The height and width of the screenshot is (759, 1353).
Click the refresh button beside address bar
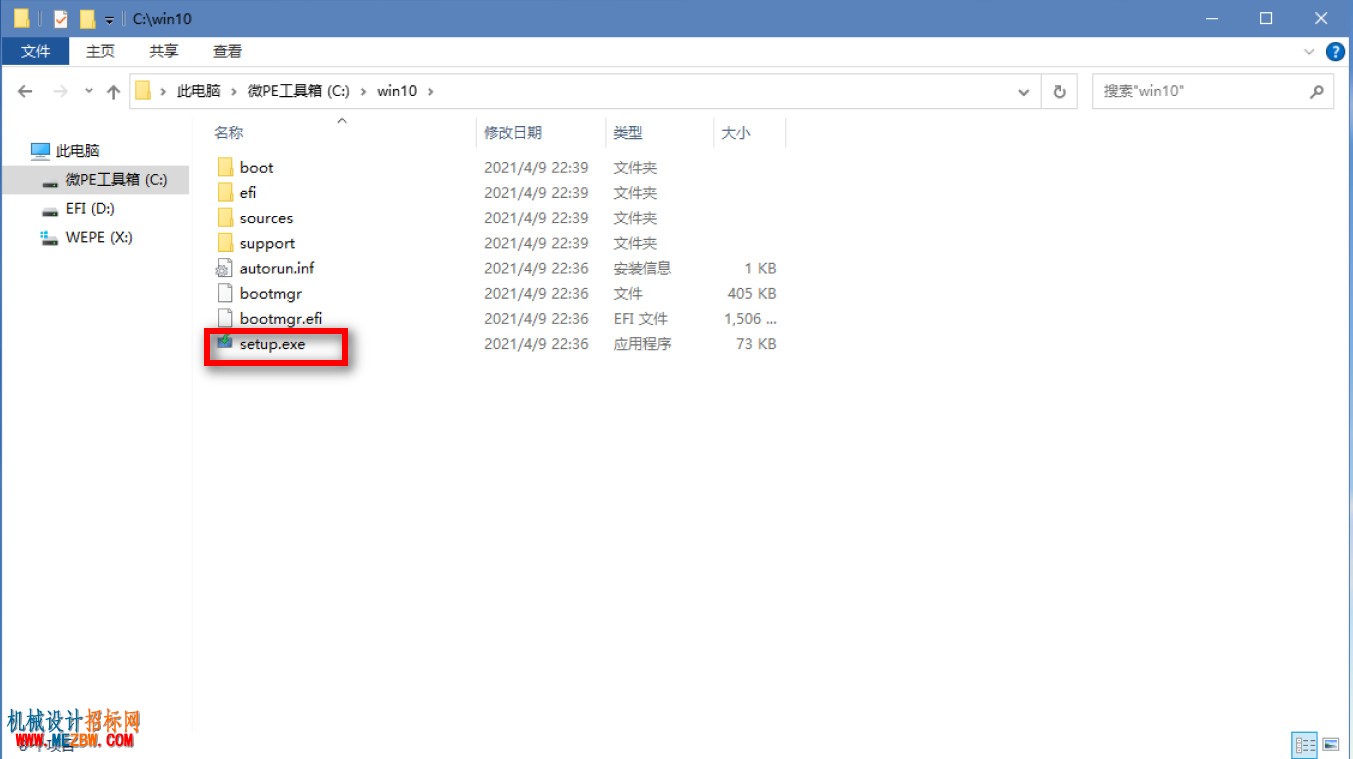coord(1059,91)
